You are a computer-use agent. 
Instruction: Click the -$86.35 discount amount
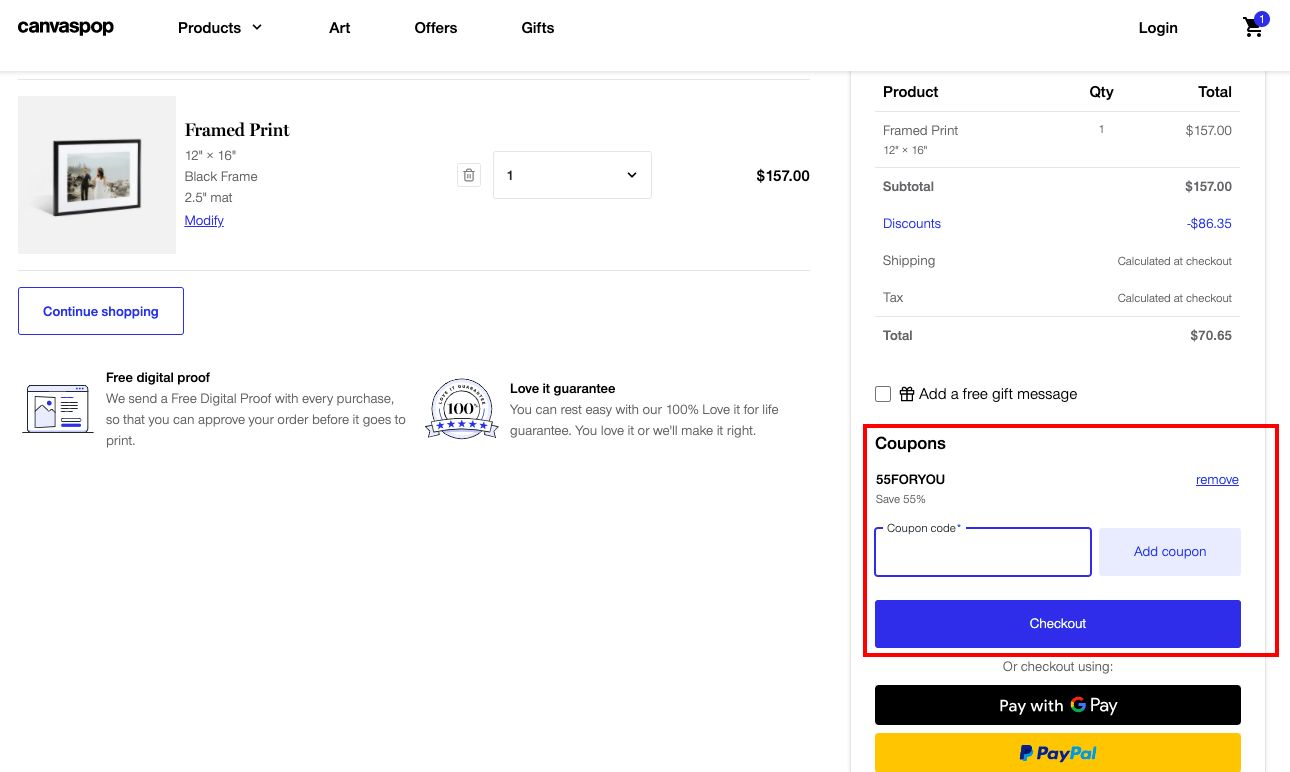(1209, 224)
